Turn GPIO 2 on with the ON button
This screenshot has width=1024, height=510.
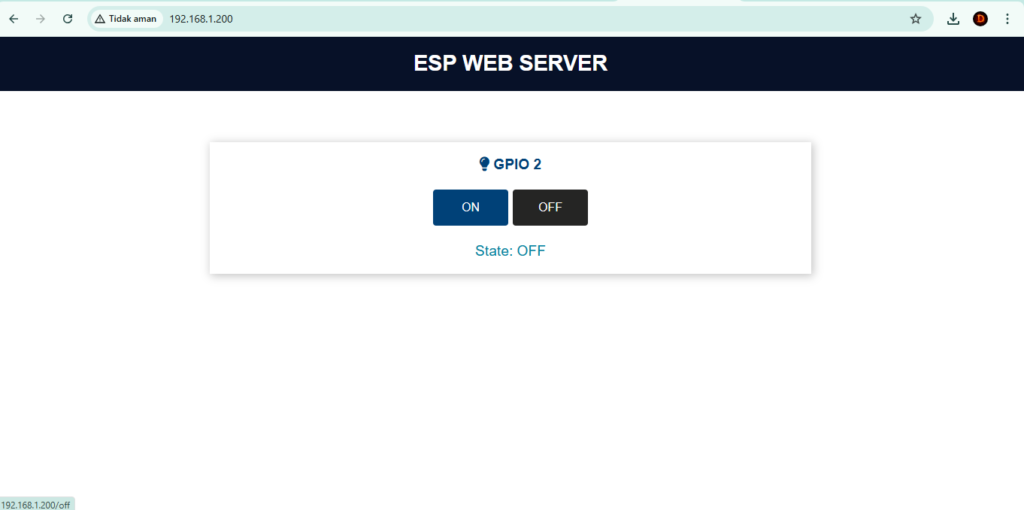coord(470,208)
